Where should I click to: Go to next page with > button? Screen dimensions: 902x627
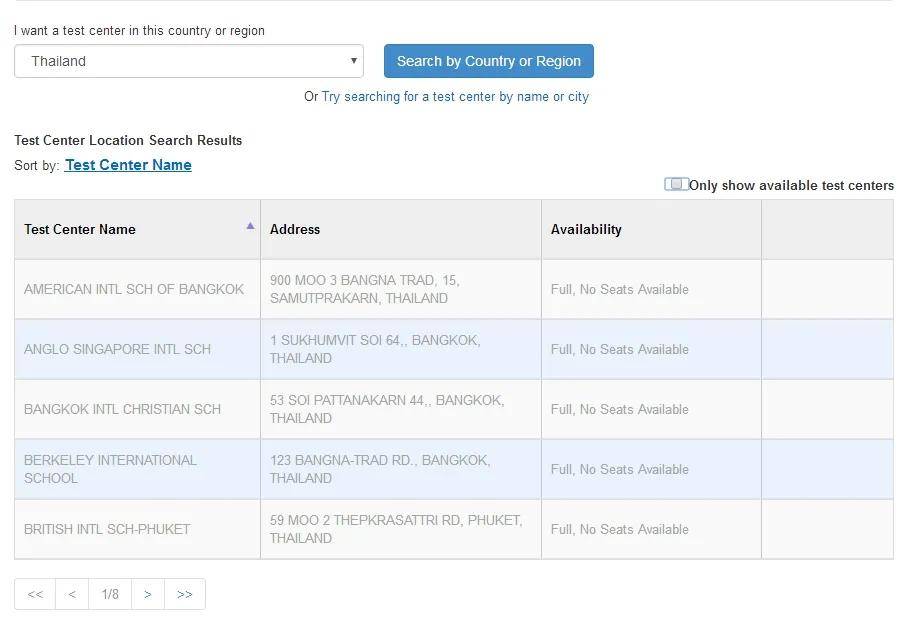148,594
